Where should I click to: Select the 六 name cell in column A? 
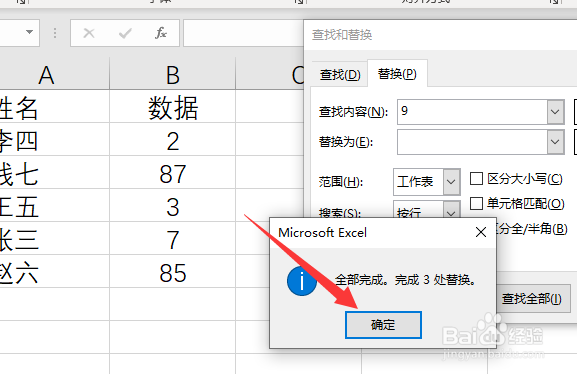(54, 272)
